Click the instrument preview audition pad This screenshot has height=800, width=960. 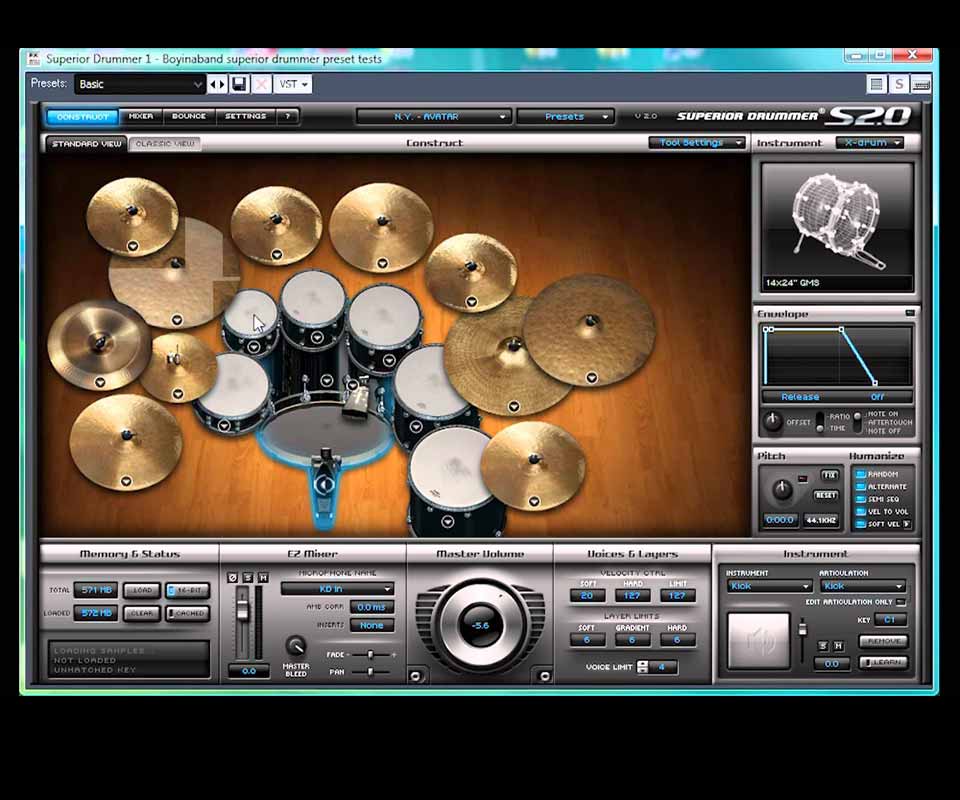tap(759, 640)
